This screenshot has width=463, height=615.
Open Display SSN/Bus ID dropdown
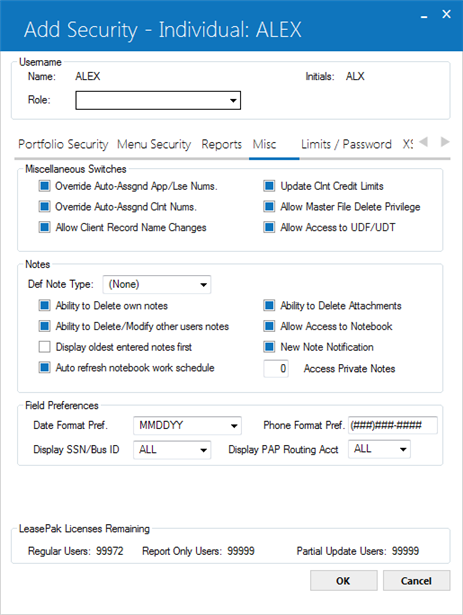click(172, 449)
